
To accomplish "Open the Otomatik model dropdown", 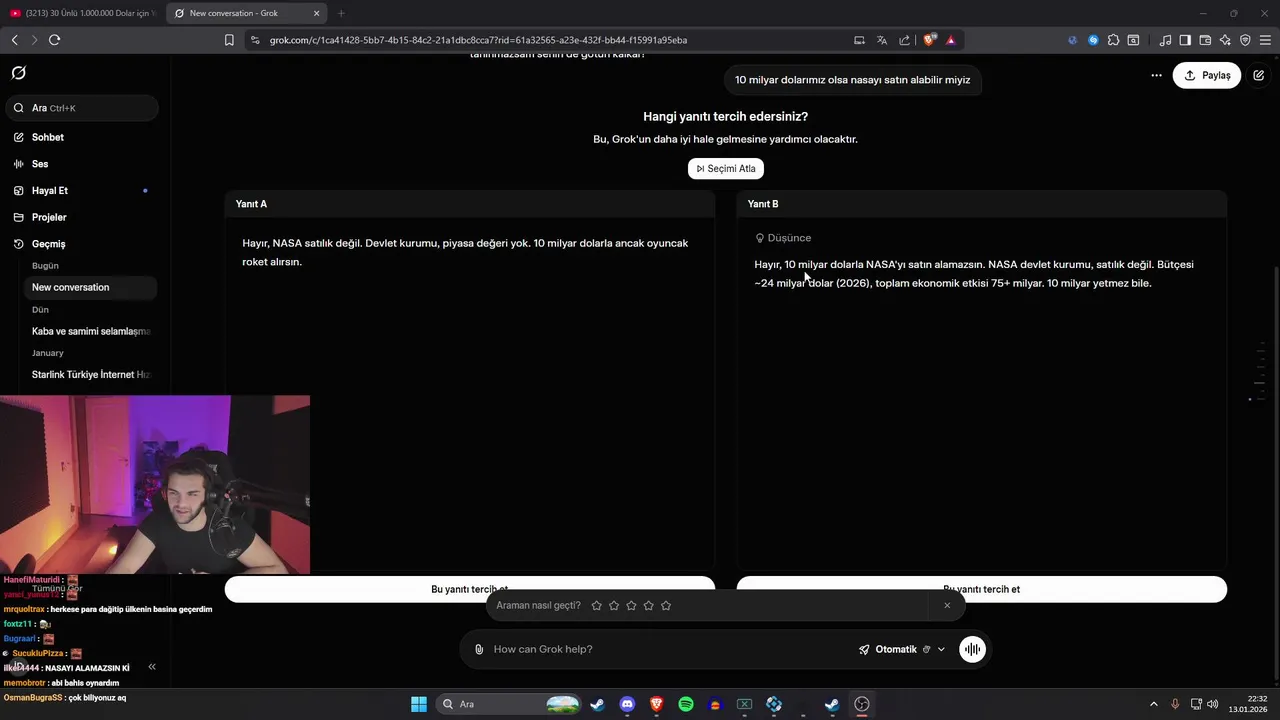I will (901, 649).
